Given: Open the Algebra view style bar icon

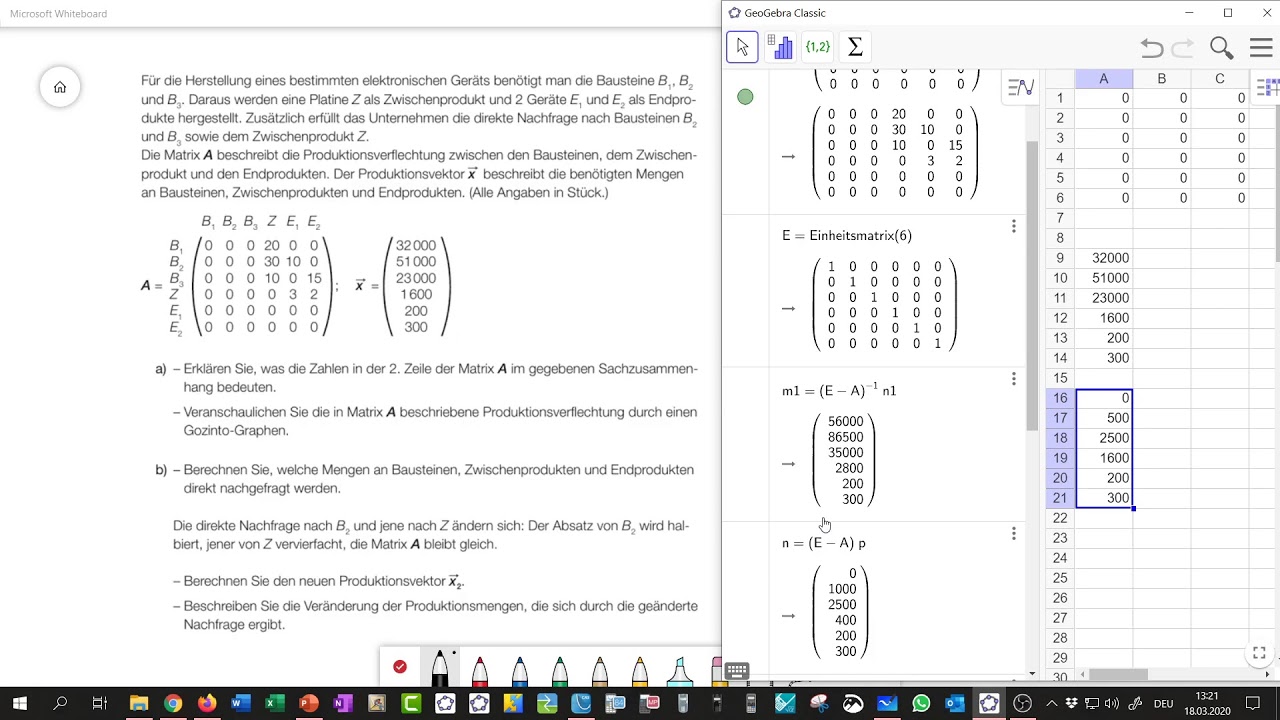Looking at the screenshot, I should pyautogui.click(x=1021, y=88).
